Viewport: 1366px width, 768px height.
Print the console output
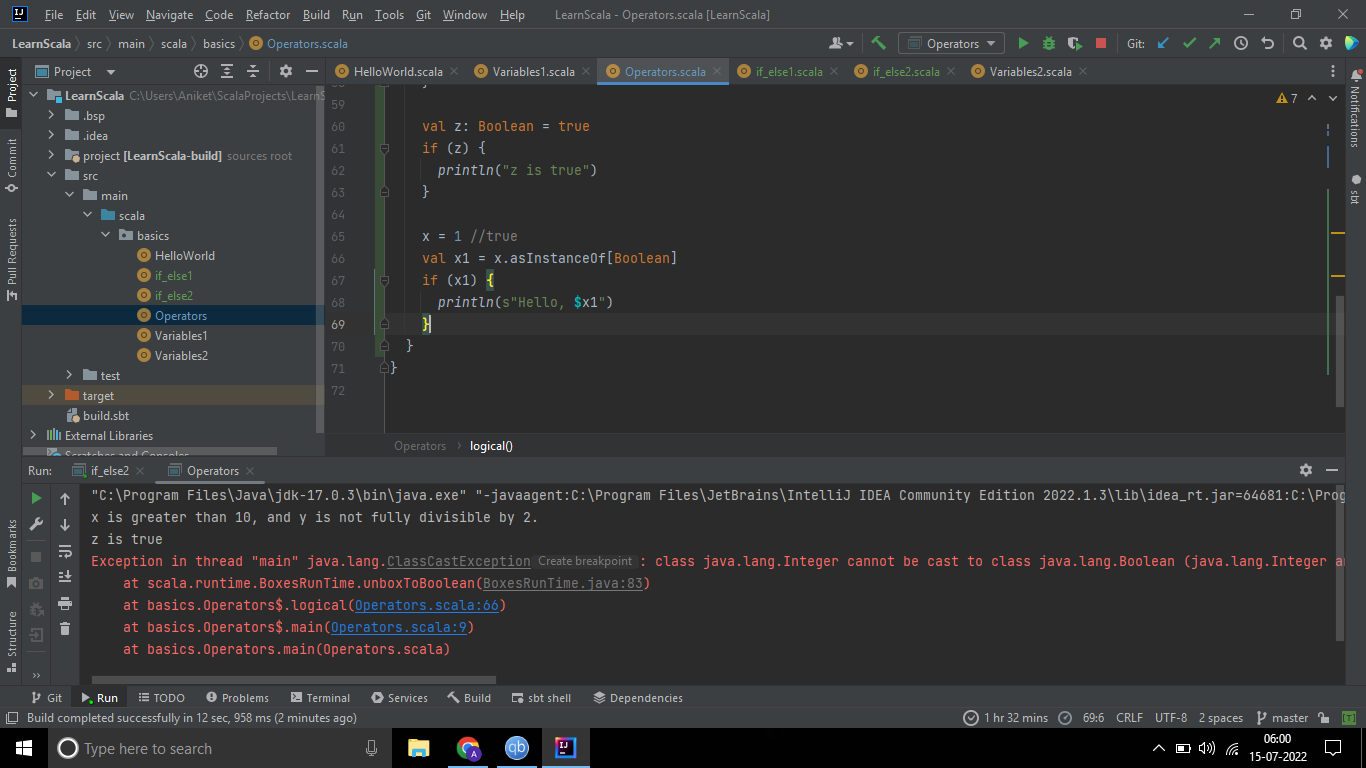tap(65, 603)
